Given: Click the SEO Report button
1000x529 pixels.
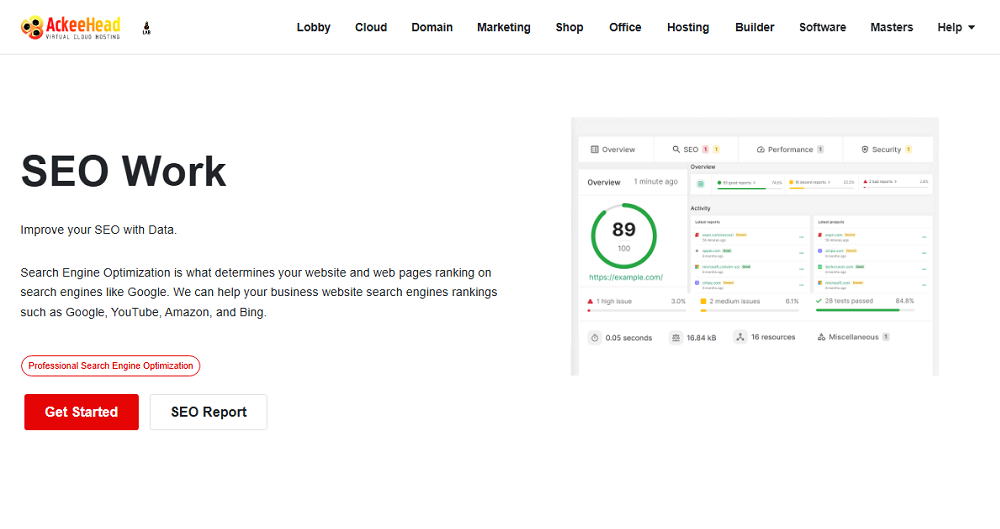Looking at the screenshot, I should click(x=208, y=412).
